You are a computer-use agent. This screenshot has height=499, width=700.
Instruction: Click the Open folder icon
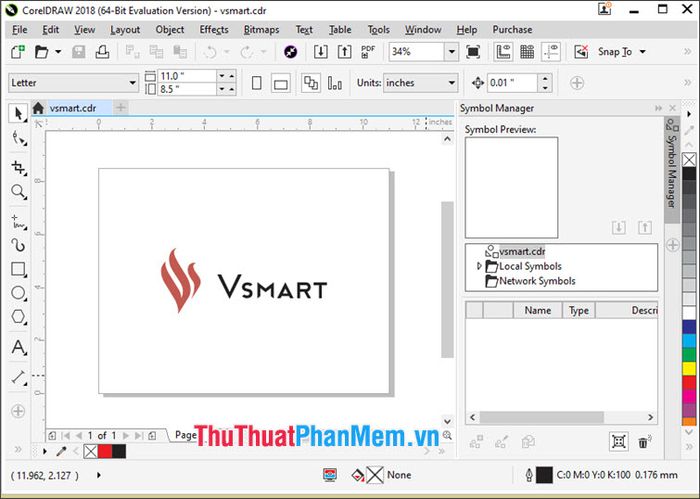tap(42, 52)
